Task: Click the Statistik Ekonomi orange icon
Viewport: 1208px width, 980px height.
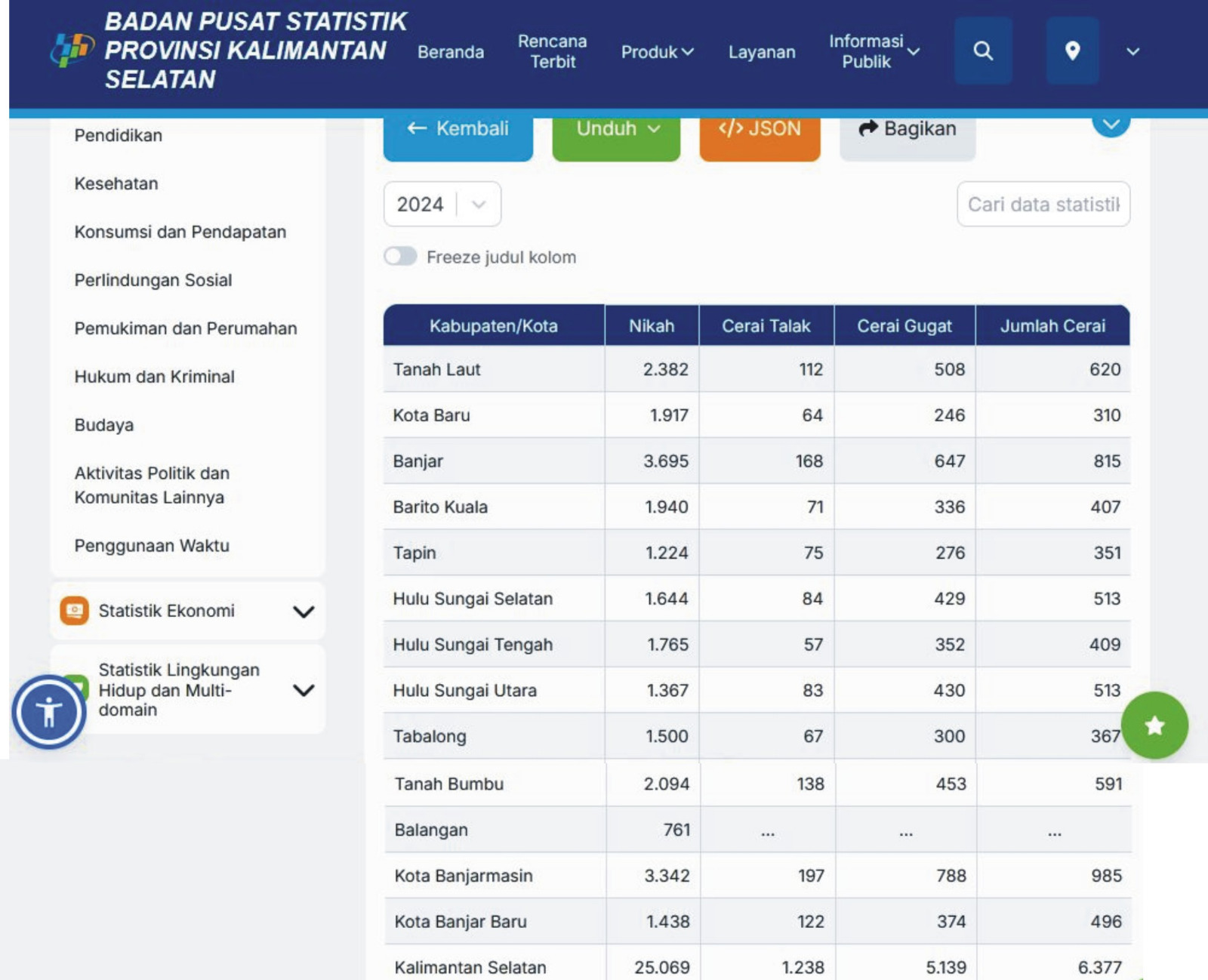Action: point(74,610)
